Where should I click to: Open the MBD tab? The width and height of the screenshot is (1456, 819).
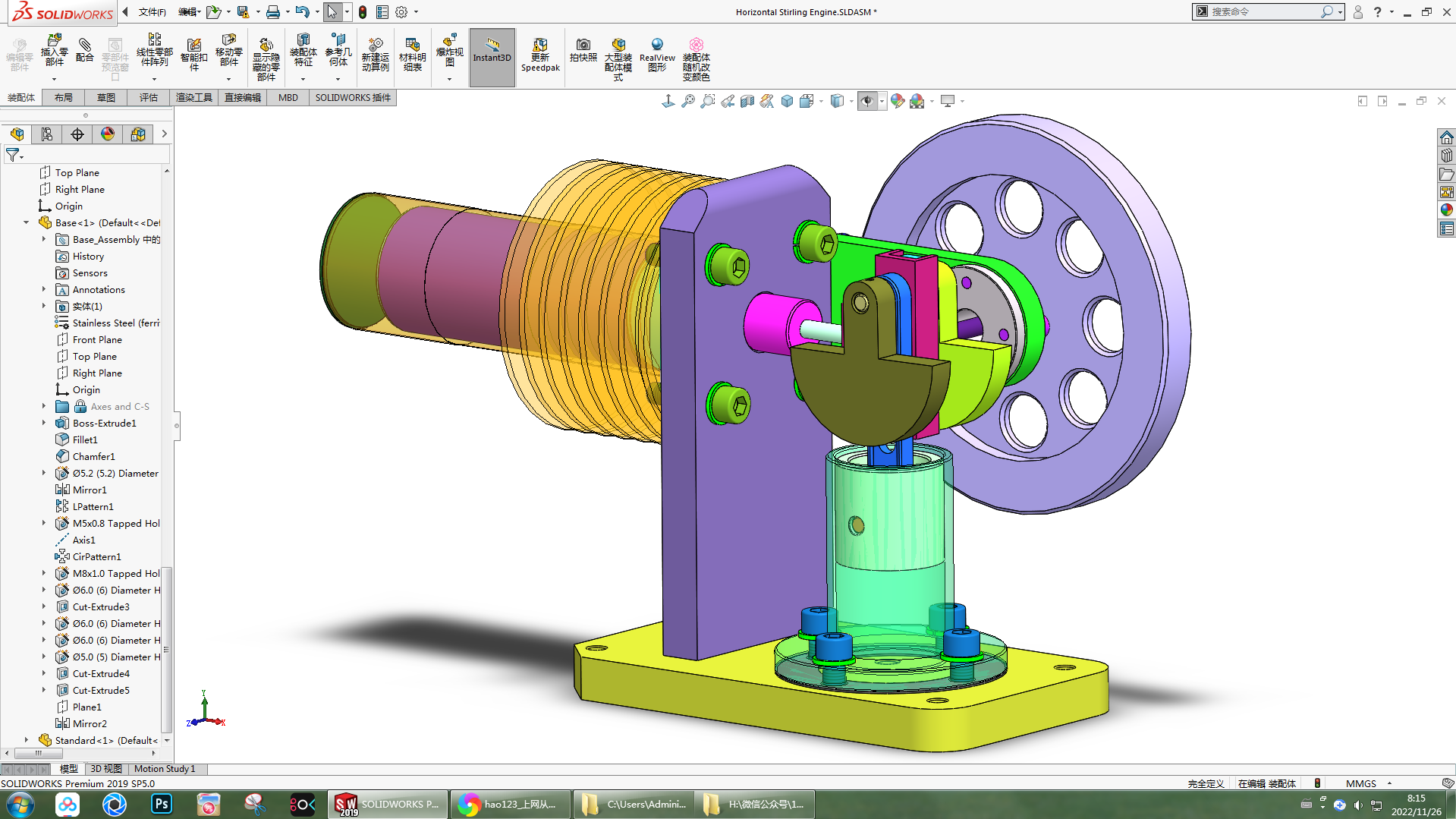coord(288,98)
